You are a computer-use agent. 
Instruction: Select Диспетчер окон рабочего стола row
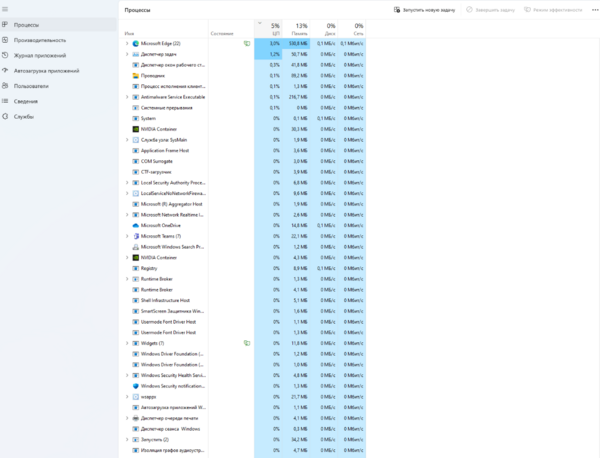[243, 65]
